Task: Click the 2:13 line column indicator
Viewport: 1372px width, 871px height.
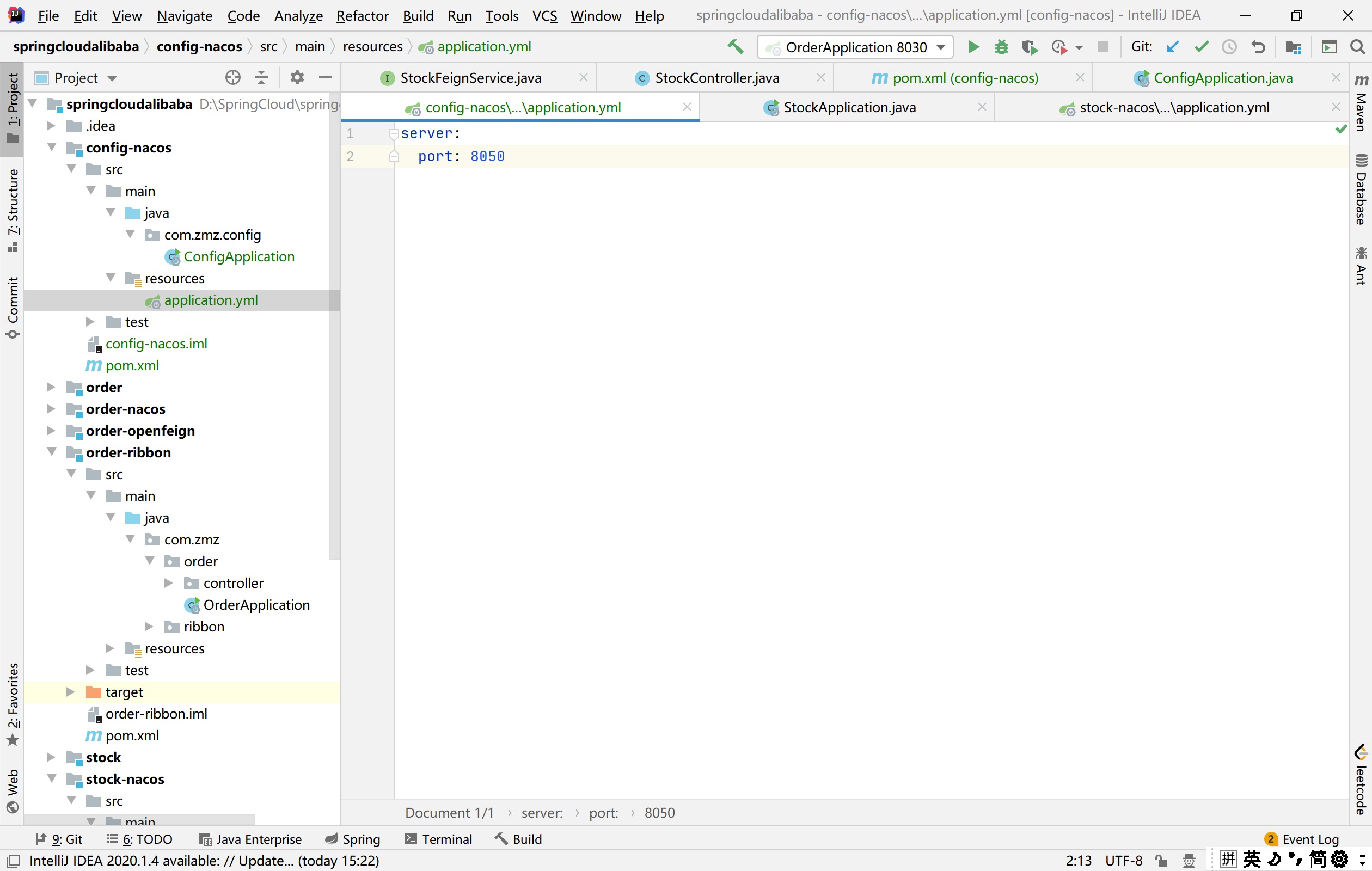Action: [x=1079, y=861]
